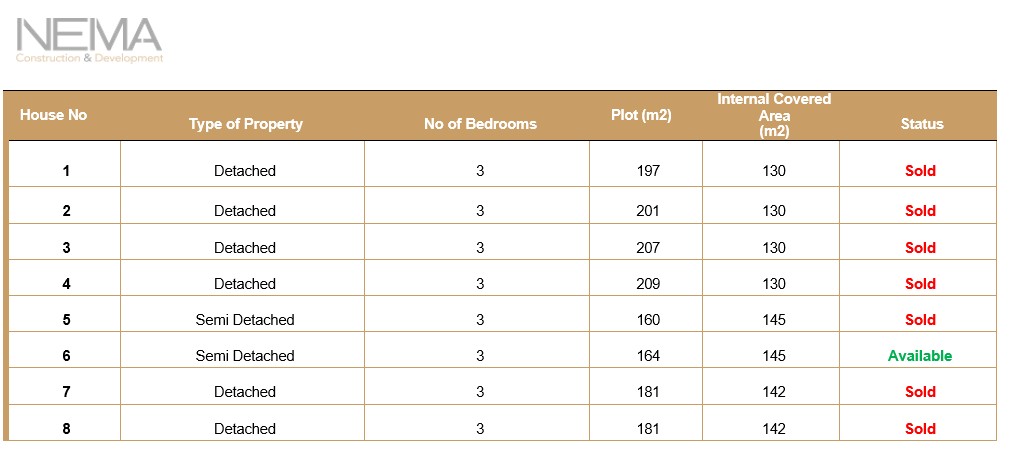The width and height of the screenshot is (1022, 452).
Task: Click the Sold status for house 1
Action: (920, 171)
